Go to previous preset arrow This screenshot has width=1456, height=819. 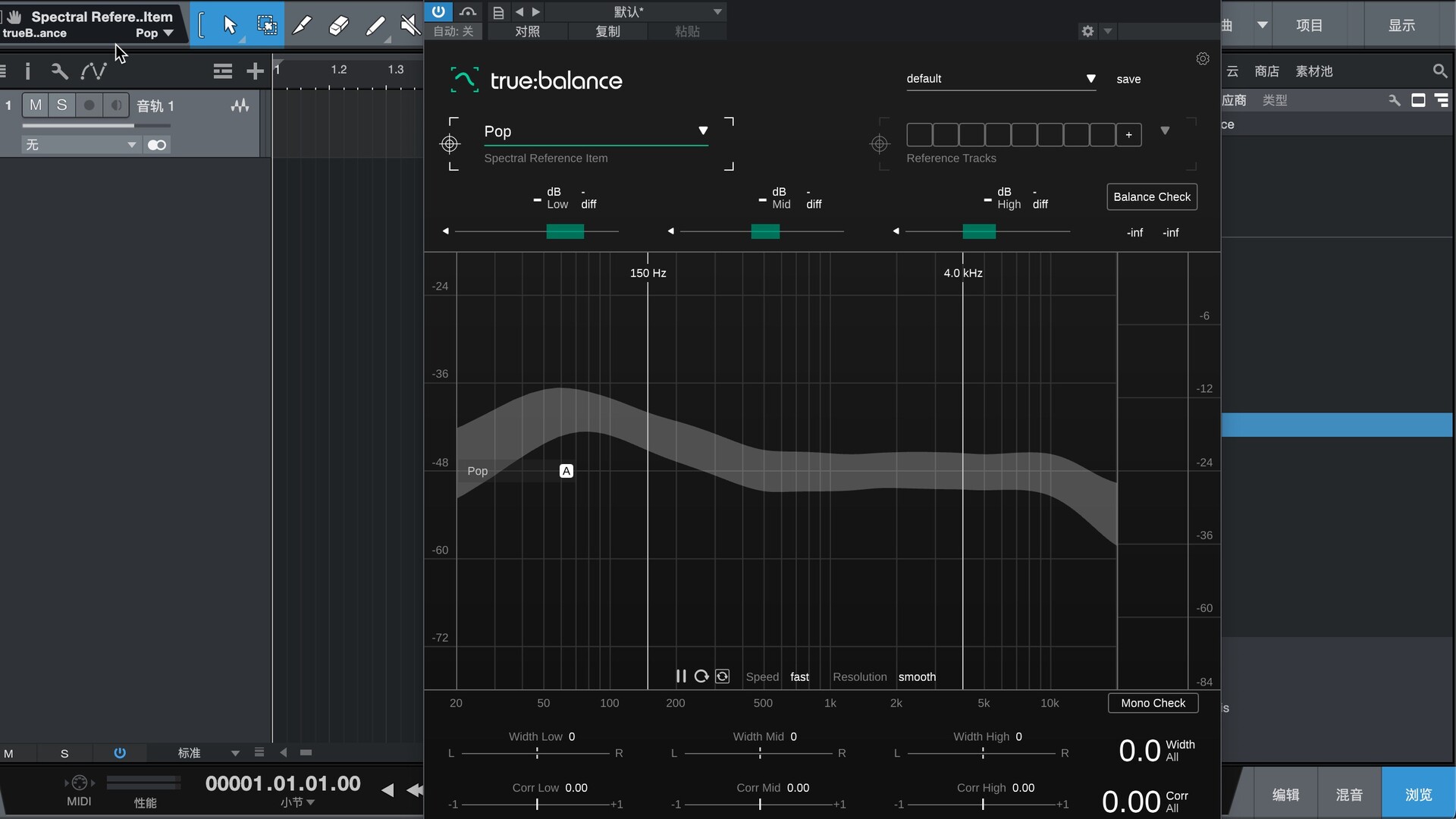519,12
